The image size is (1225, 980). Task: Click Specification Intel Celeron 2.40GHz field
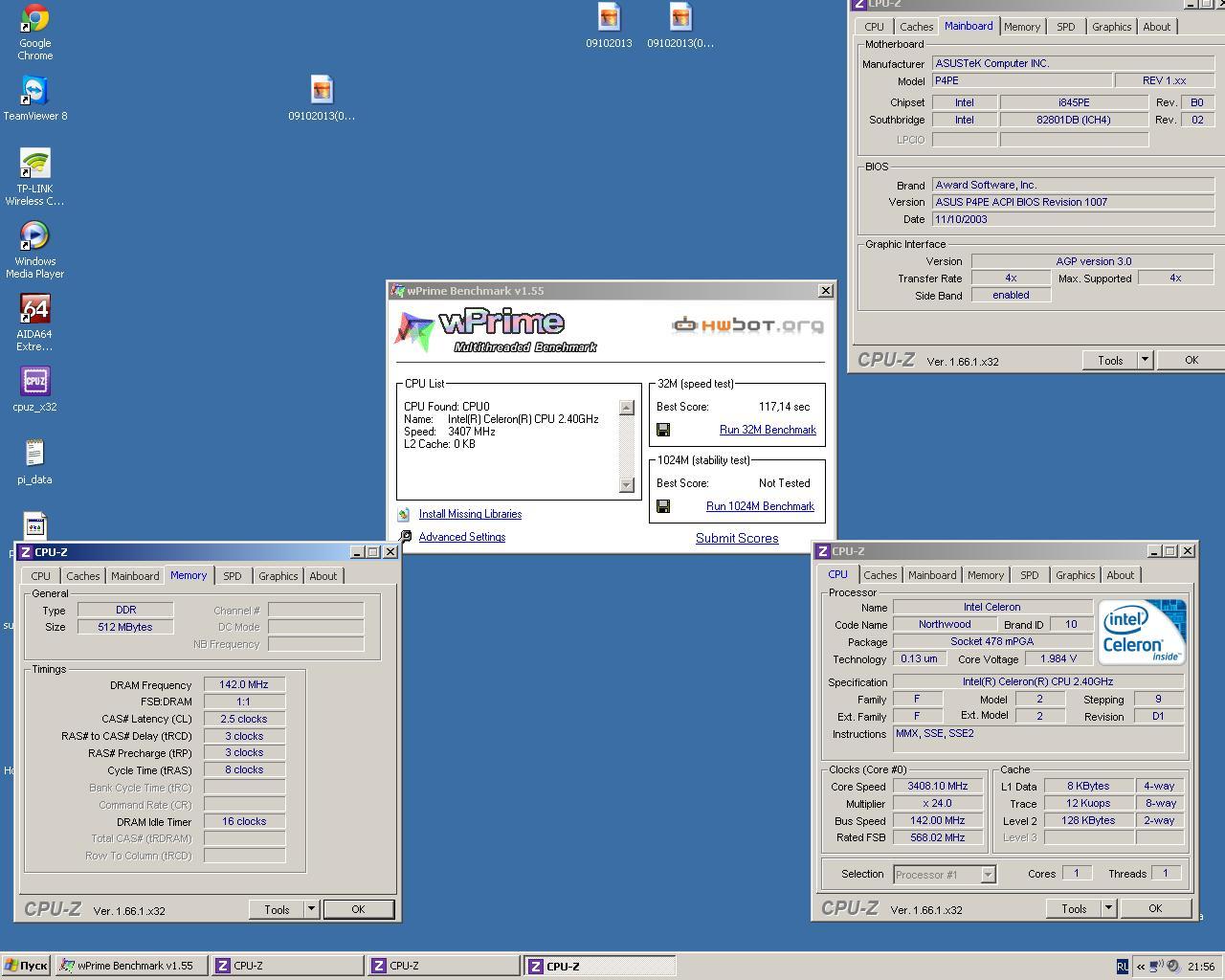[1038, 681]
